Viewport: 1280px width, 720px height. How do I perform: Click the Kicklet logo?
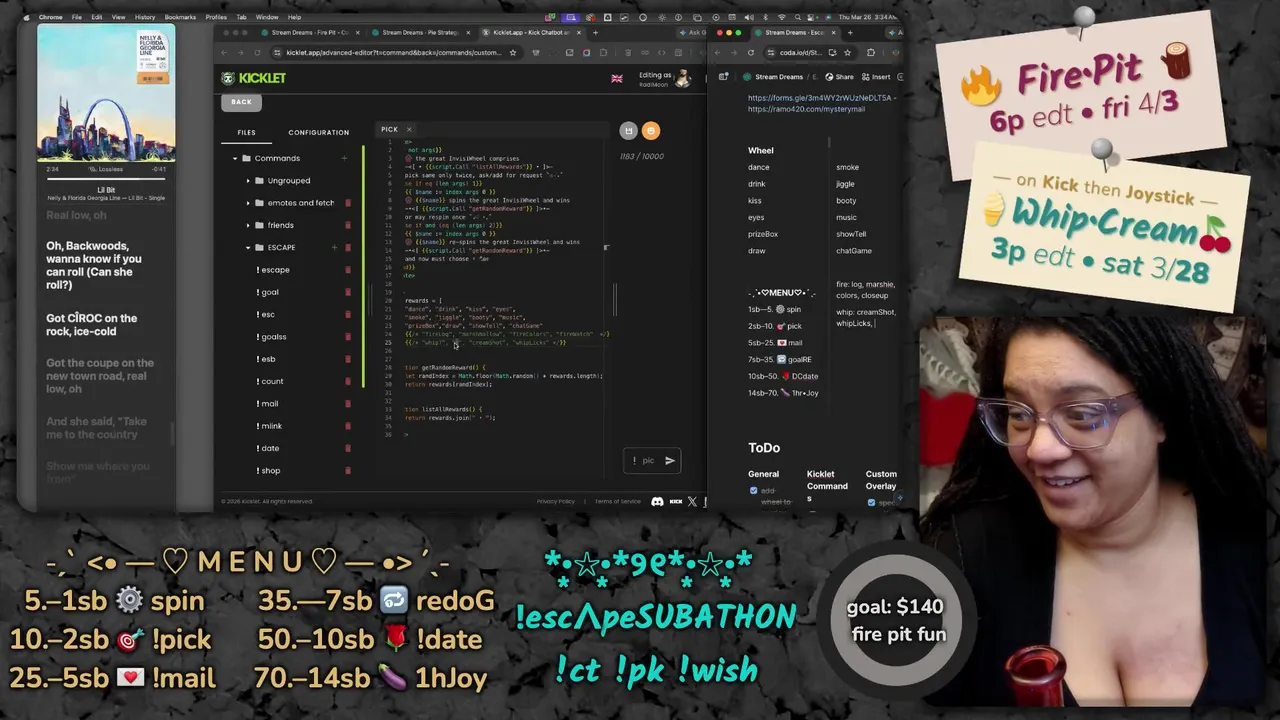[254, 78]
